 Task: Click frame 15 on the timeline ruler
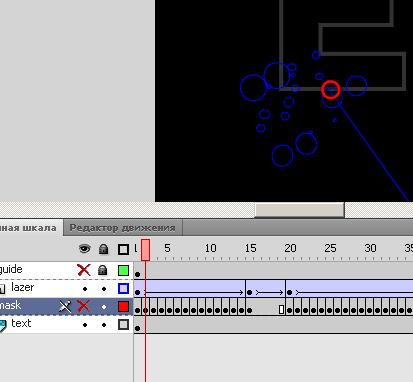tap(250, 248)
